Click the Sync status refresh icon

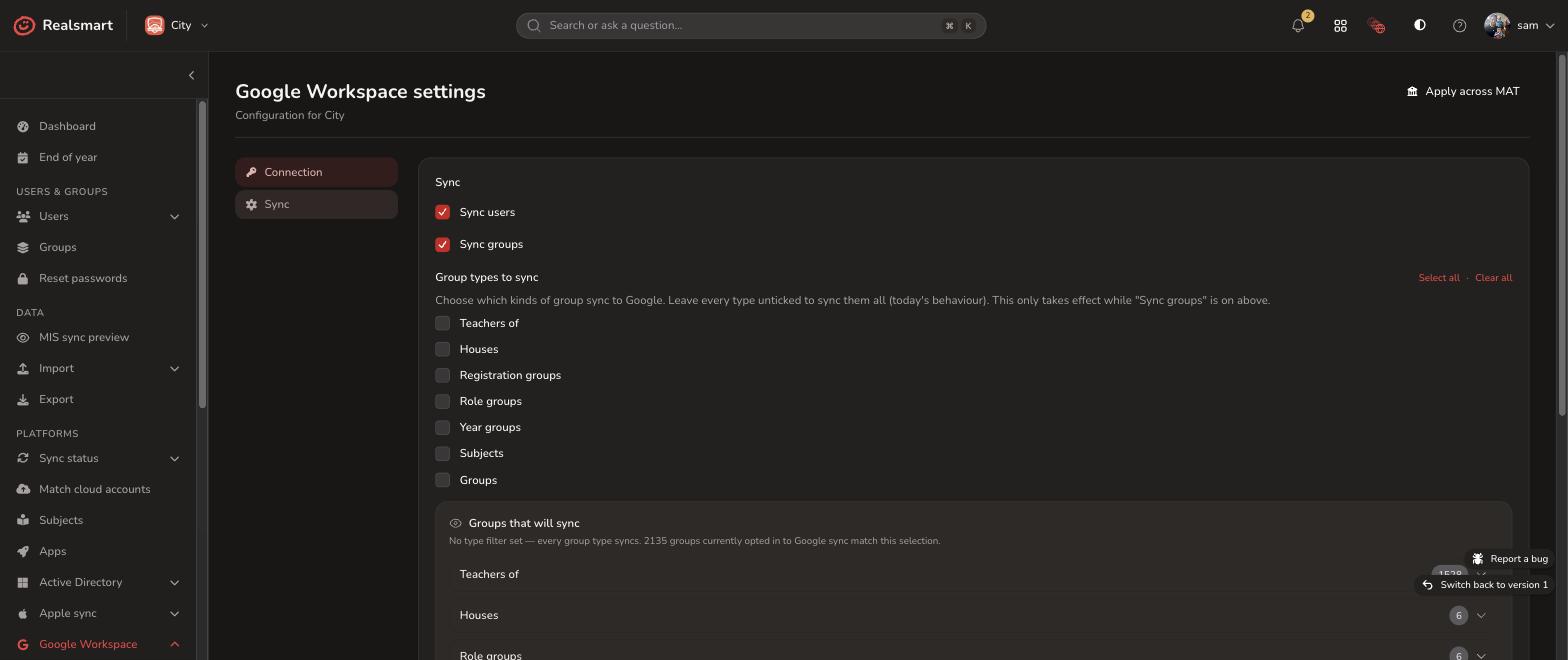[x=23, y=458]
